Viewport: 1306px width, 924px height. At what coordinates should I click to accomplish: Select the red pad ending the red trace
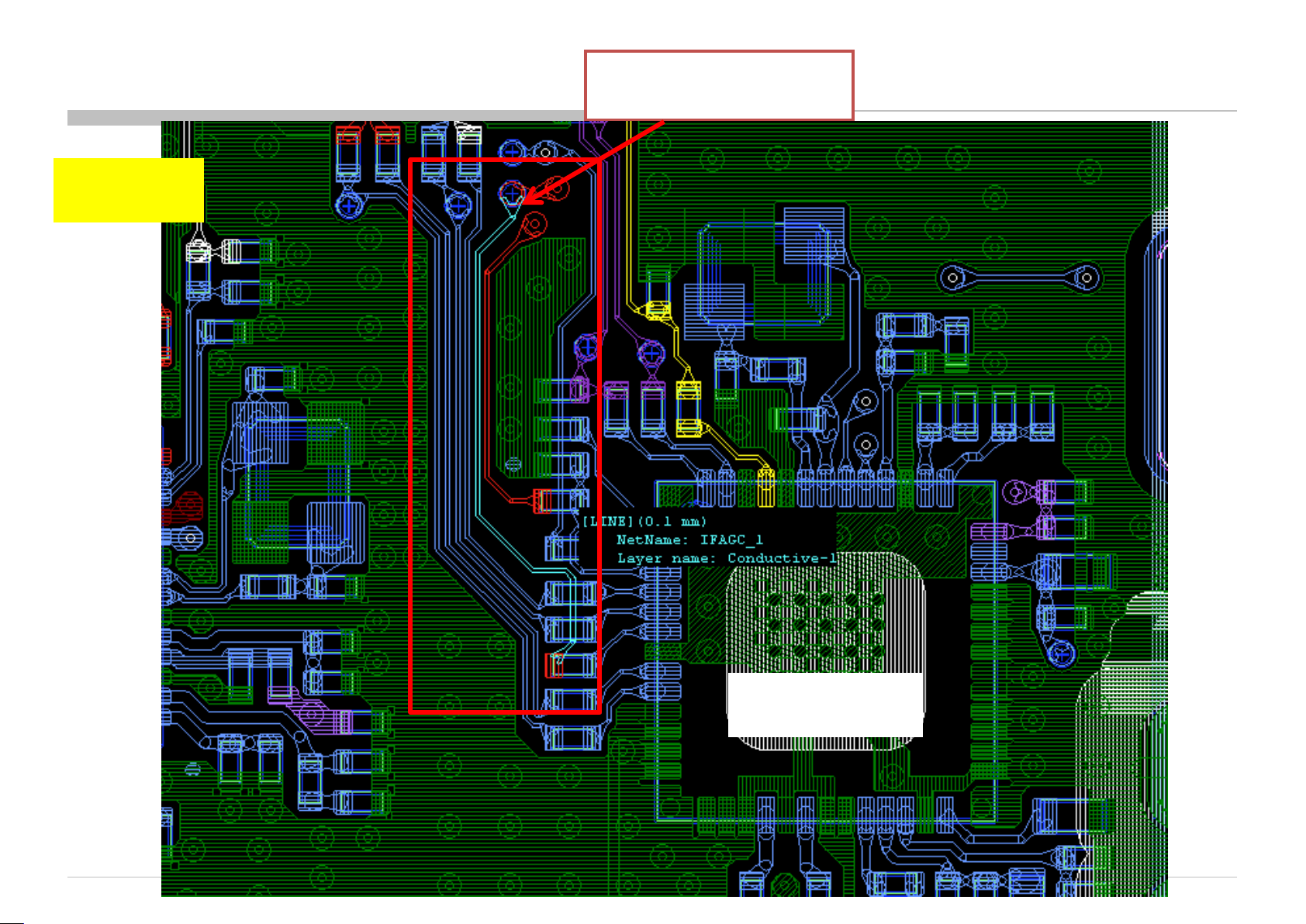(542, 501)
